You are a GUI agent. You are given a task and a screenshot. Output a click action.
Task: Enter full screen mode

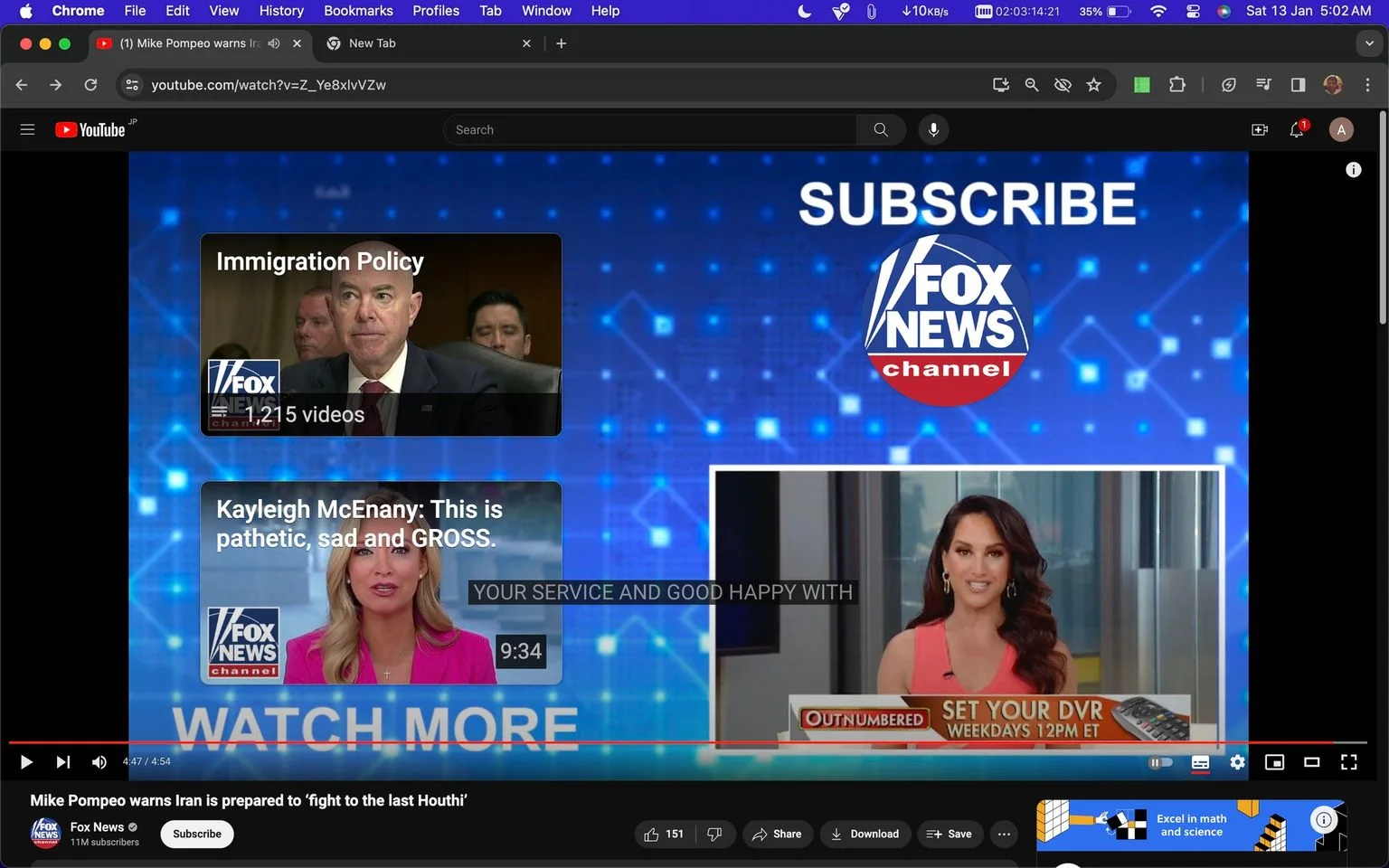pyautogui.click(x=1348, y=762)
